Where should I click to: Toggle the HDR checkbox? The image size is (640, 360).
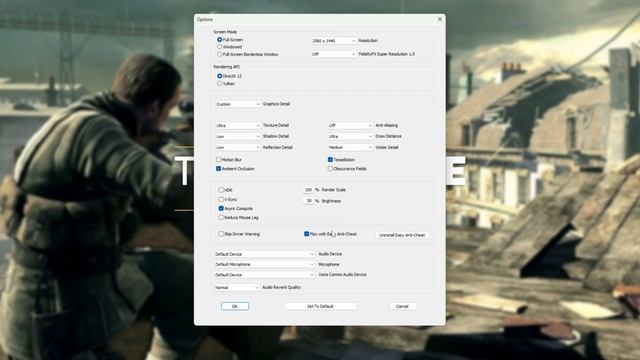(221, 190)
